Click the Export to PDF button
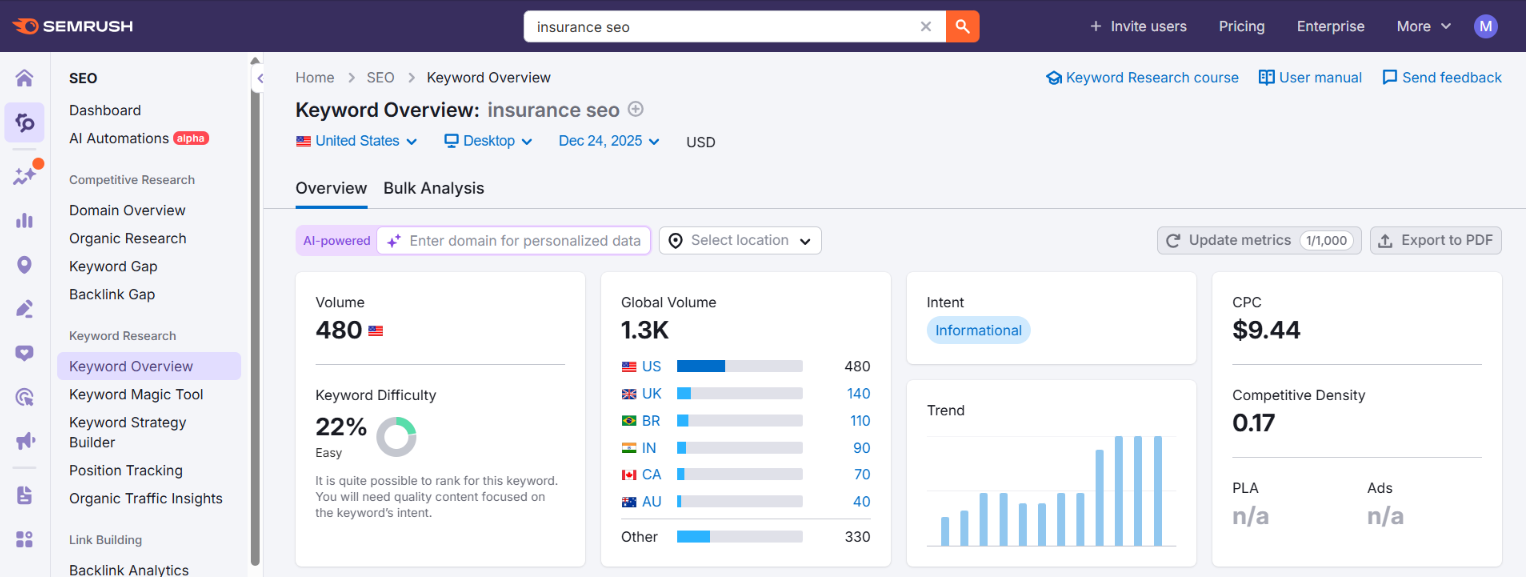 click(x=1435, y=240)
